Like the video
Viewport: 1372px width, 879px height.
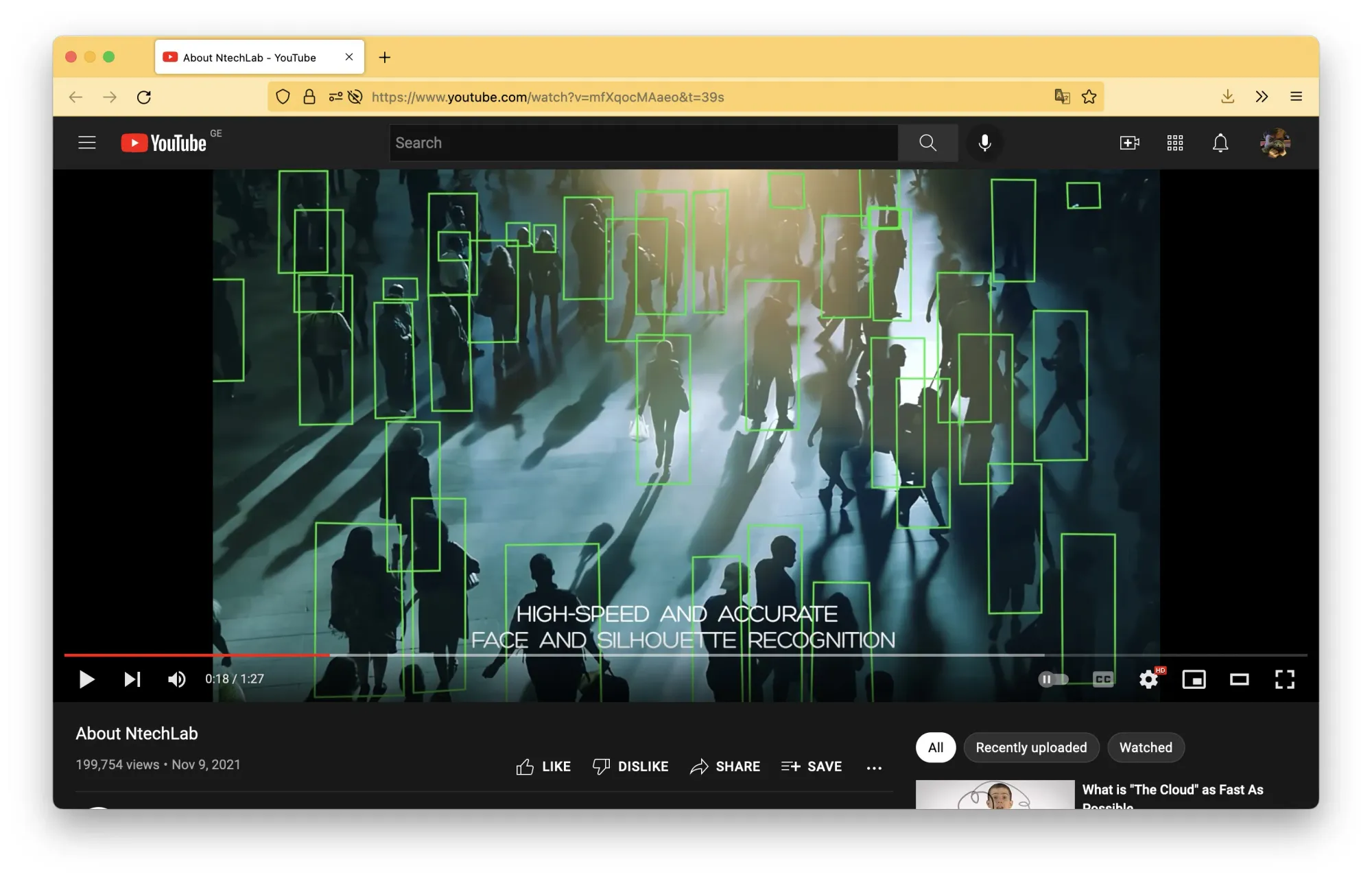(543, 766)
